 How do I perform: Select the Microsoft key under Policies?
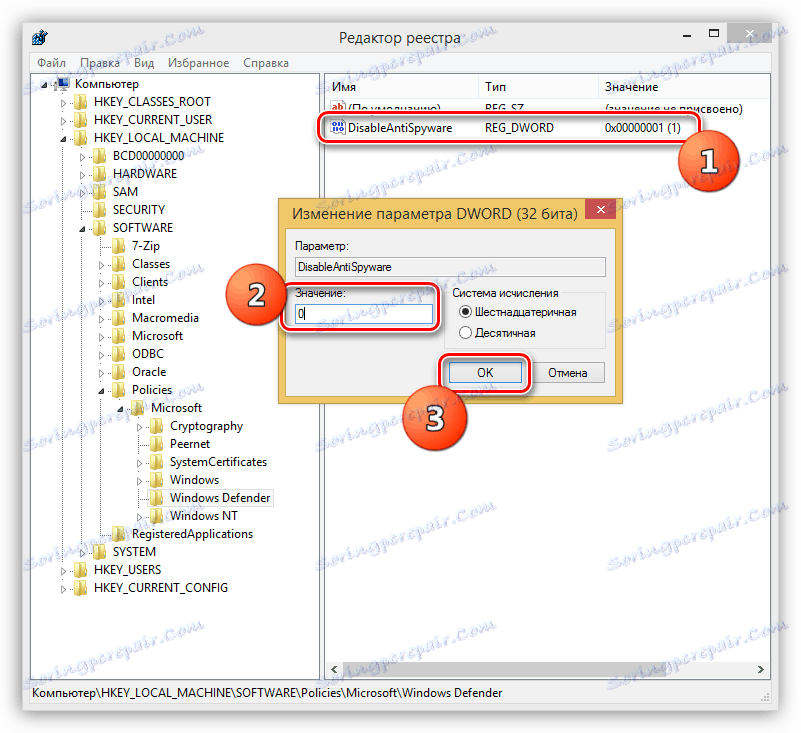pos(176,408)
